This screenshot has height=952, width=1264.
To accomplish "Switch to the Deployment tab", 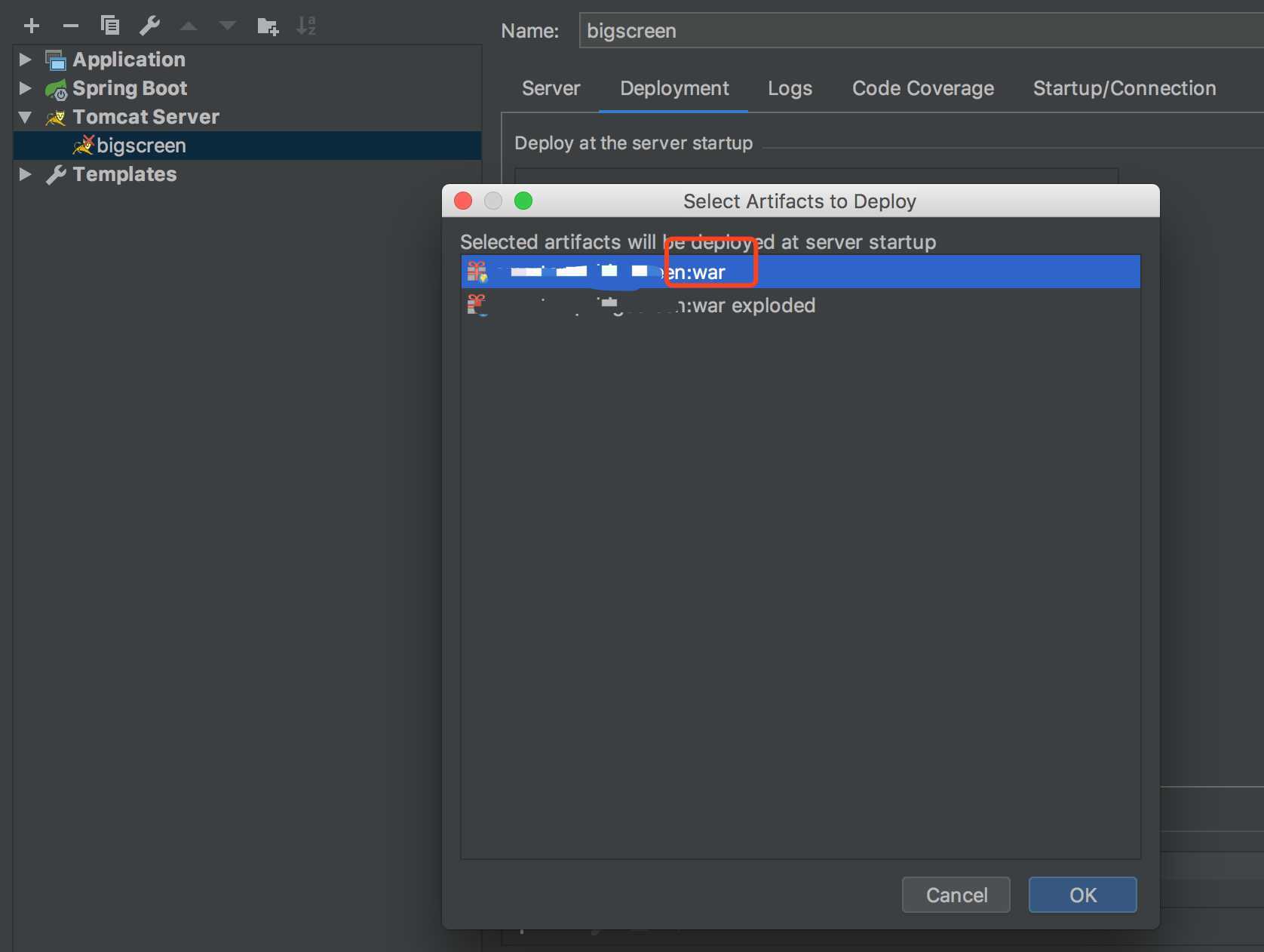I will pyautogui.click(x=674, y=88).
